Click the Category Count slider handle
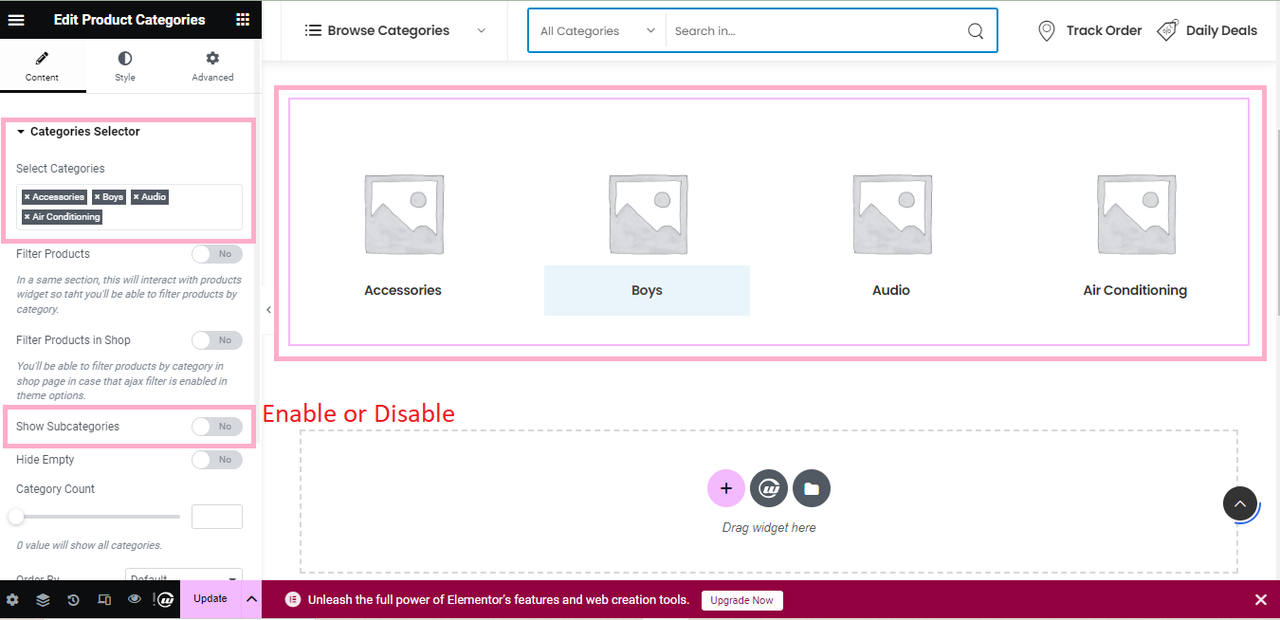This screenshot has height=620, width=1280. 16,517
